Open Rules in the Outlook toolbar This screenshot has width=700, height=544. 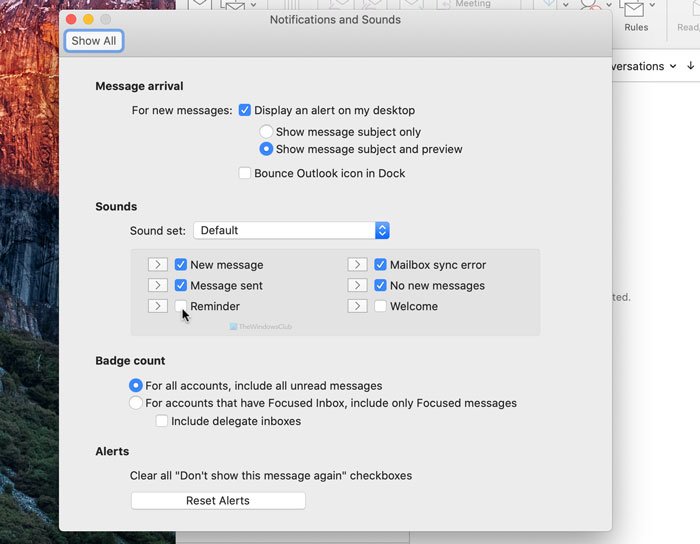pyautogui.click(x=636, y=16)
